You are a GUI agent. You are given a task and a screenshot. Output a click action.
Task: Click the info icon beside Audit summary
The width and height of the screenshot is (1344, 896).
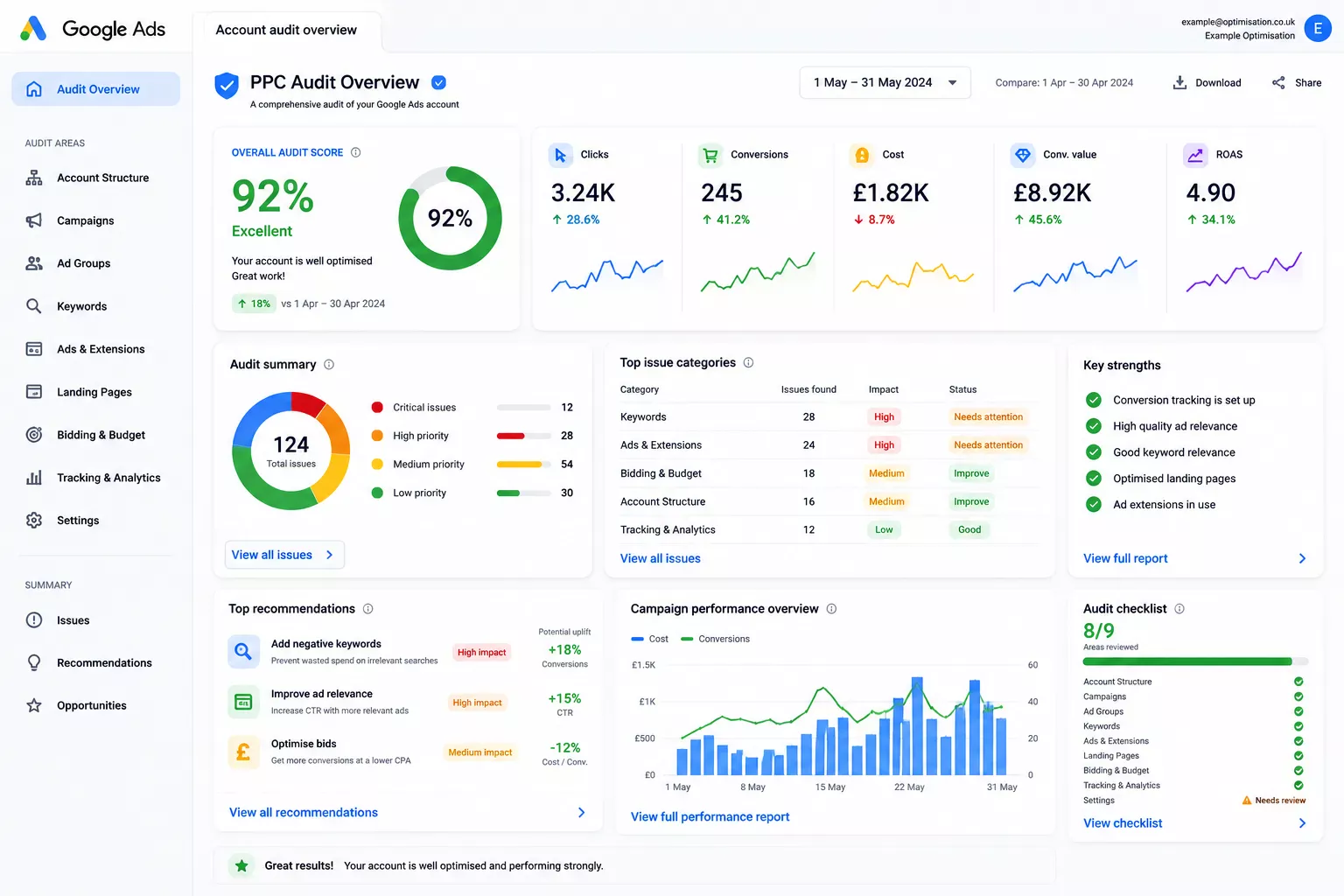(x=329, y=365)
